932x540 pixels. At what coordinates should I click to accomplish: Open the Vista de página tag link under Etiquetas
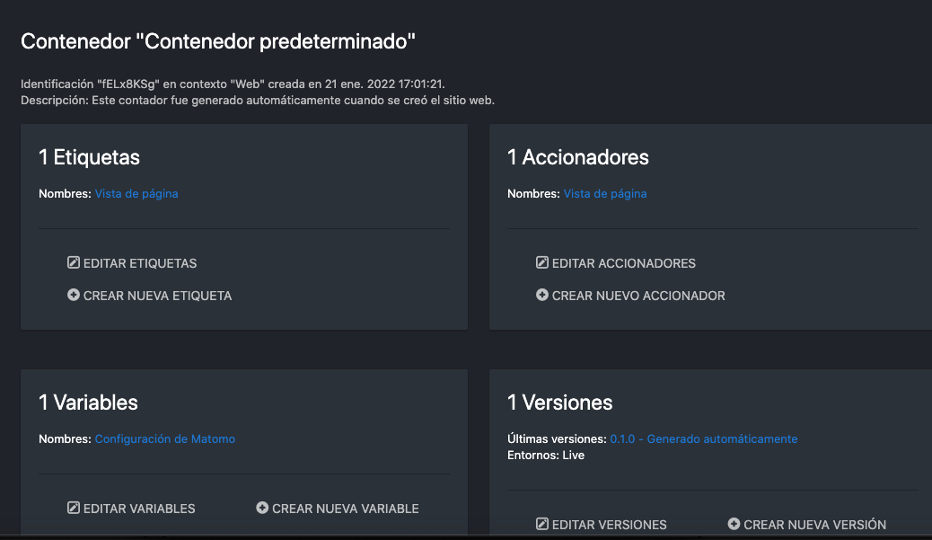point(137,193)
